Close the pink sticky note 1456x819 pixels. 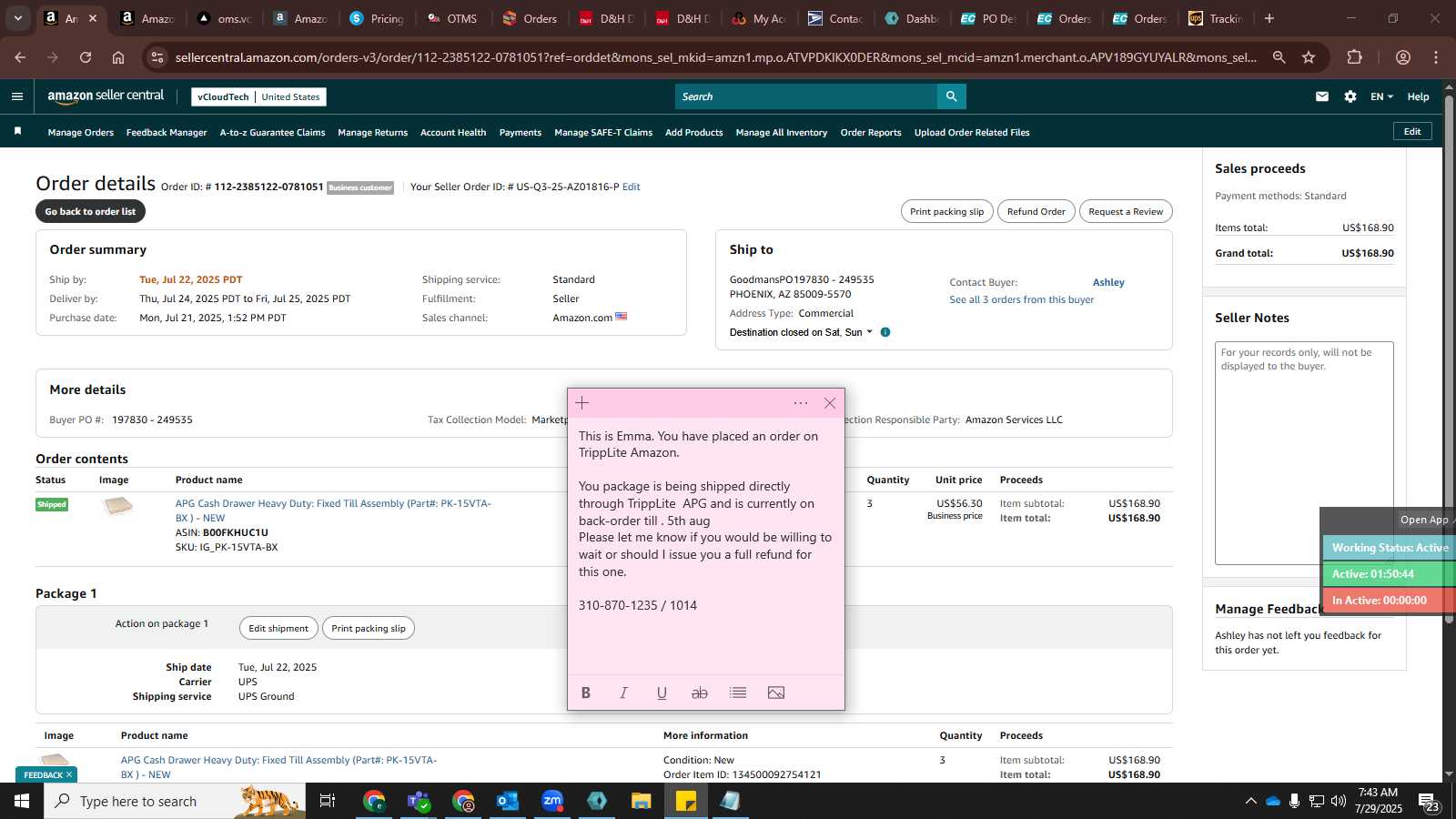(x=829, y=403)
